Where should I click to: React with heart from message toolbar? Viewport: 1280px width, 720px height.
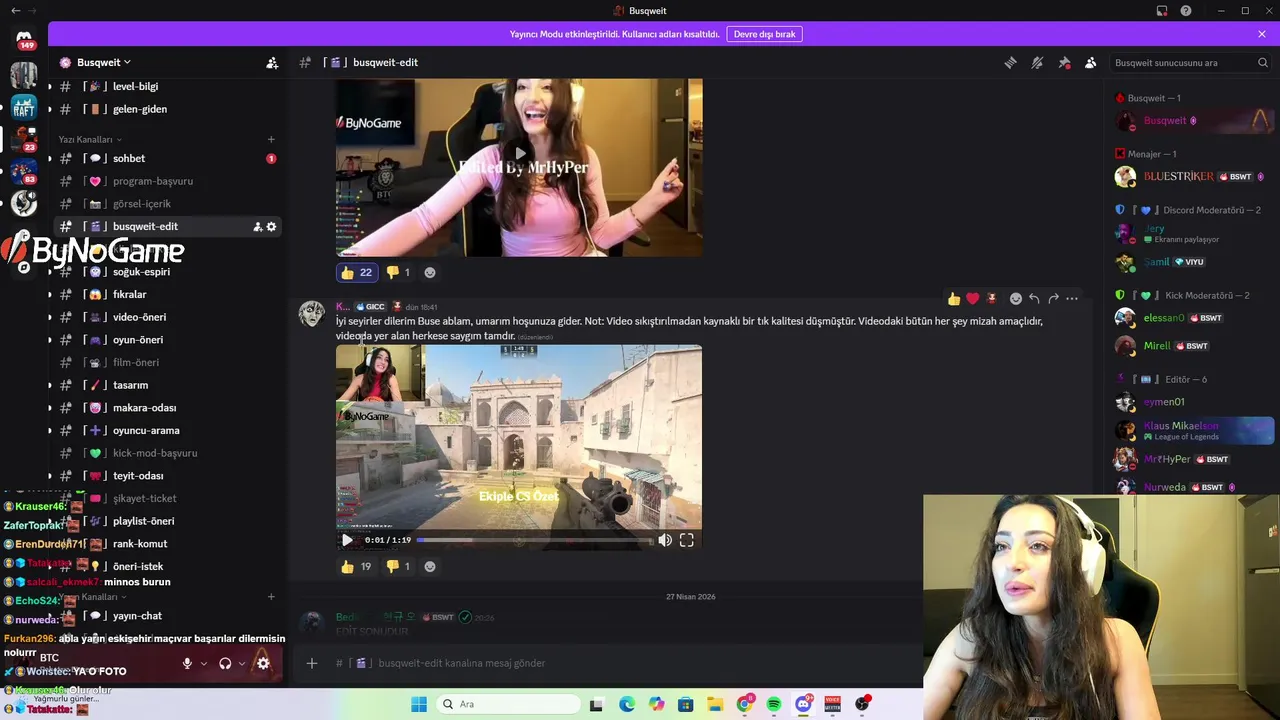click(x=973, y=298)
